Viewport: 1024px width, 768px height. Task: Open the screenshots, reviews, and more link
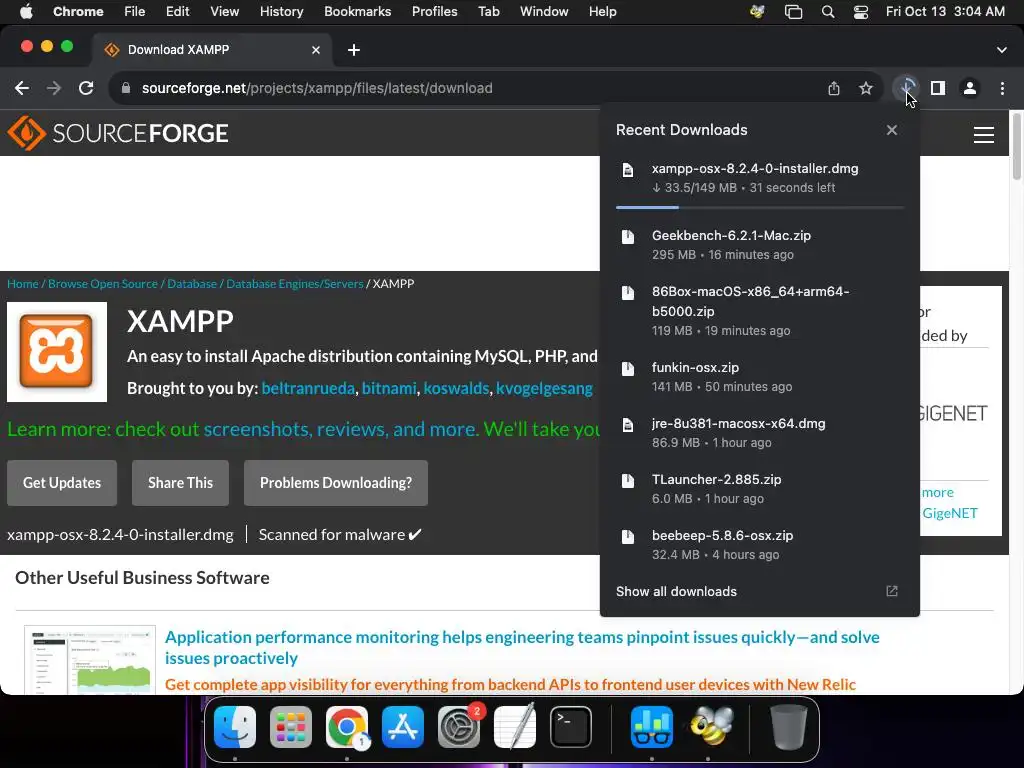coord(340,429)
